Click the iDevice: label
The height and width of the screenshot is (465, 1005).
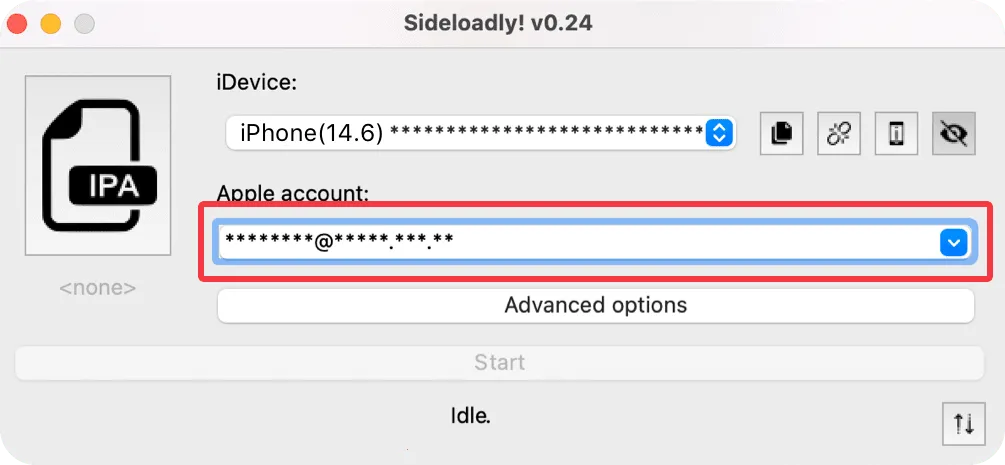tap(257, 84)
